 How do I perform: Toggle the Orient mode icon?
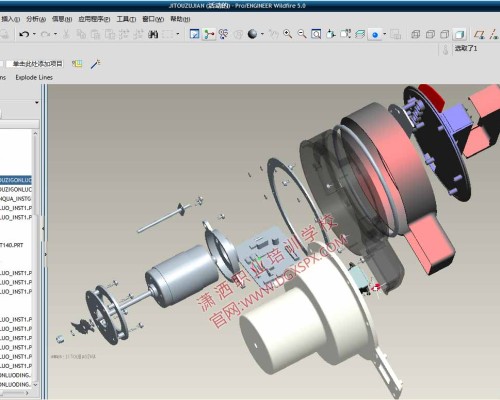223,34
